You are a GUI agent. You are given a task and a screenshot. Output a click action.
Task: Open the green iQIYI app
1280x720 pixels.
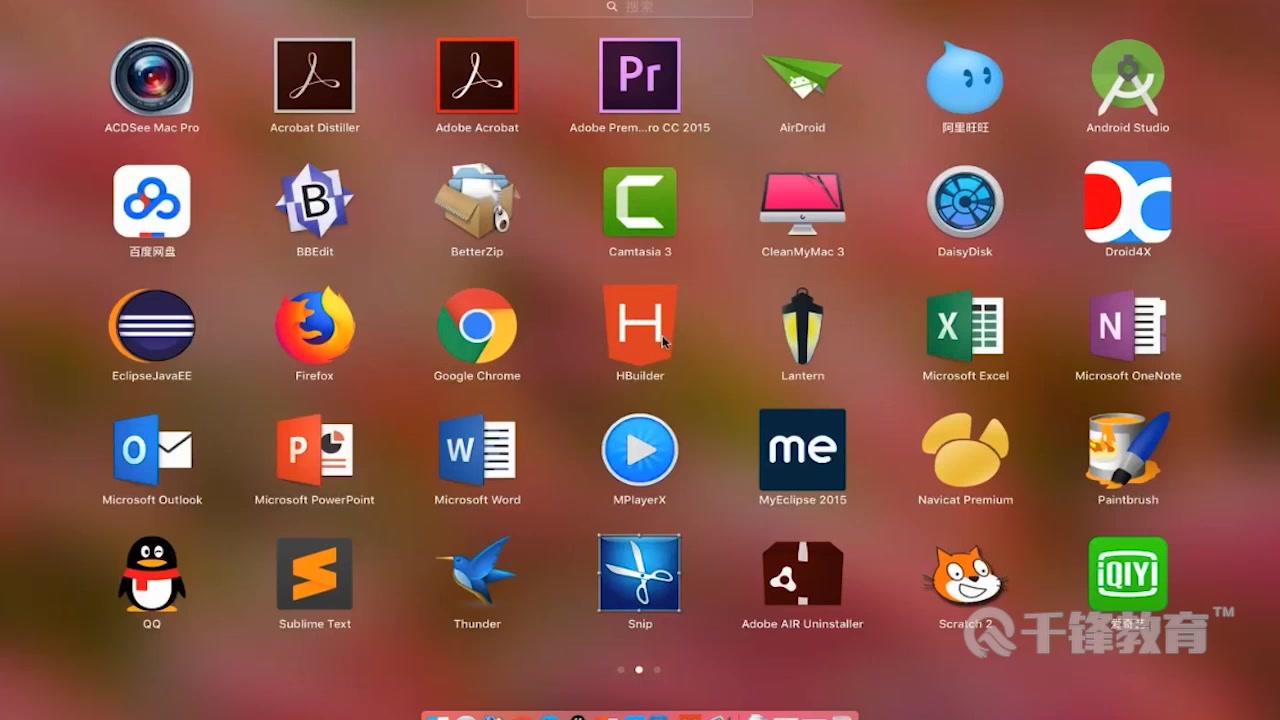(x=1128, y=574)
